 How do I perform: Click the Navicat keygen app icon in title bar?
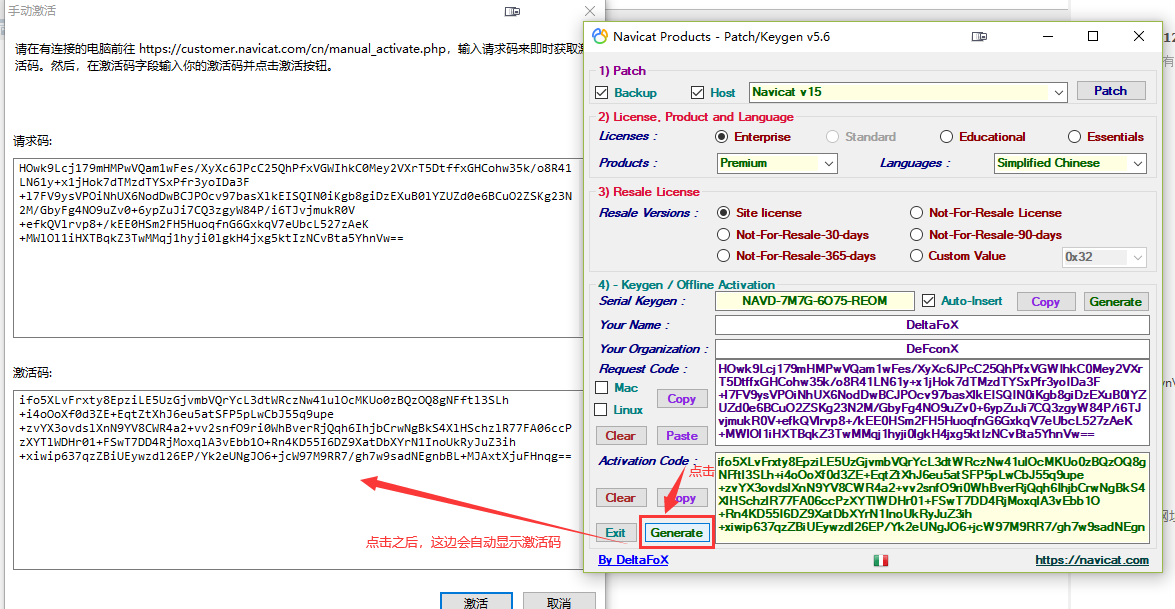coord(599,36)
